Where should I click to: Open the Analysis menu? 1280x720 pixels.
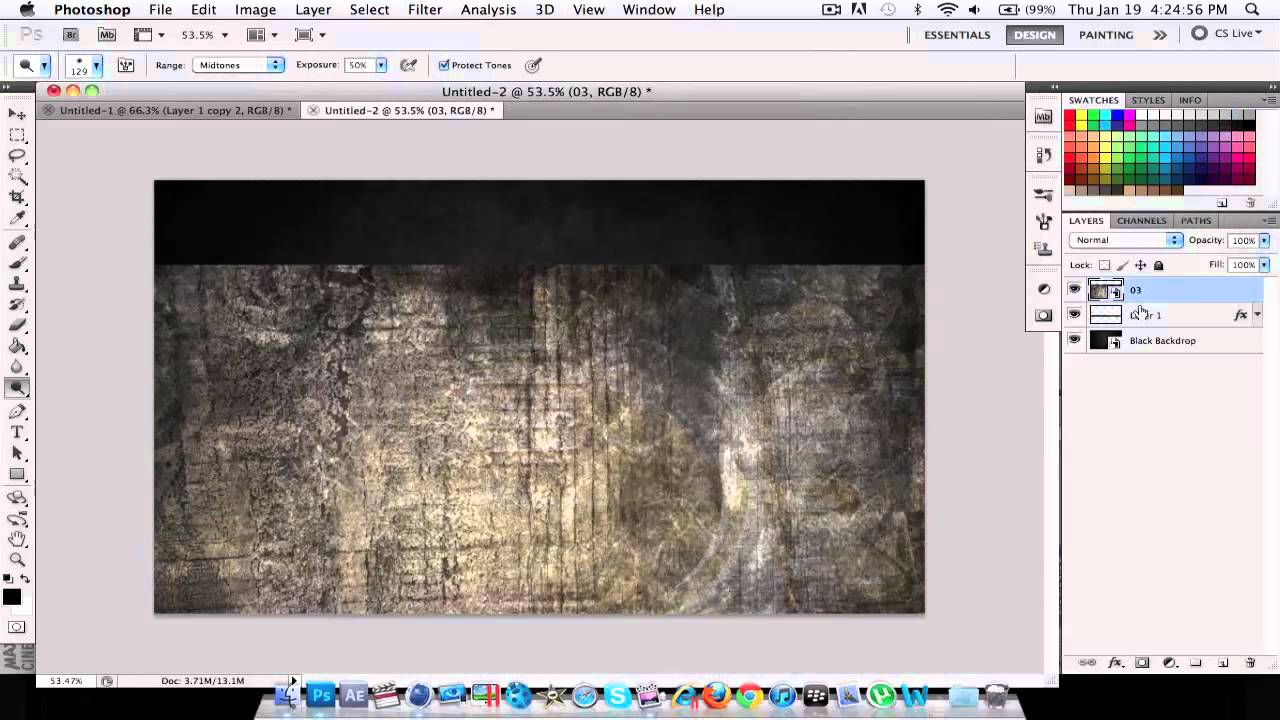coord(489,10)
